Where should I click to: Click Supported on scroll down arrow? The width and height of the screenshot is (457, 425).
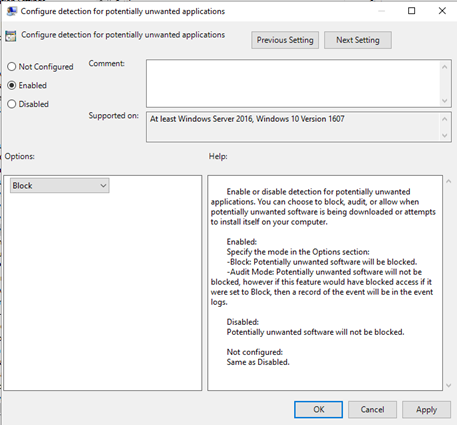click(x=444, y=135)
